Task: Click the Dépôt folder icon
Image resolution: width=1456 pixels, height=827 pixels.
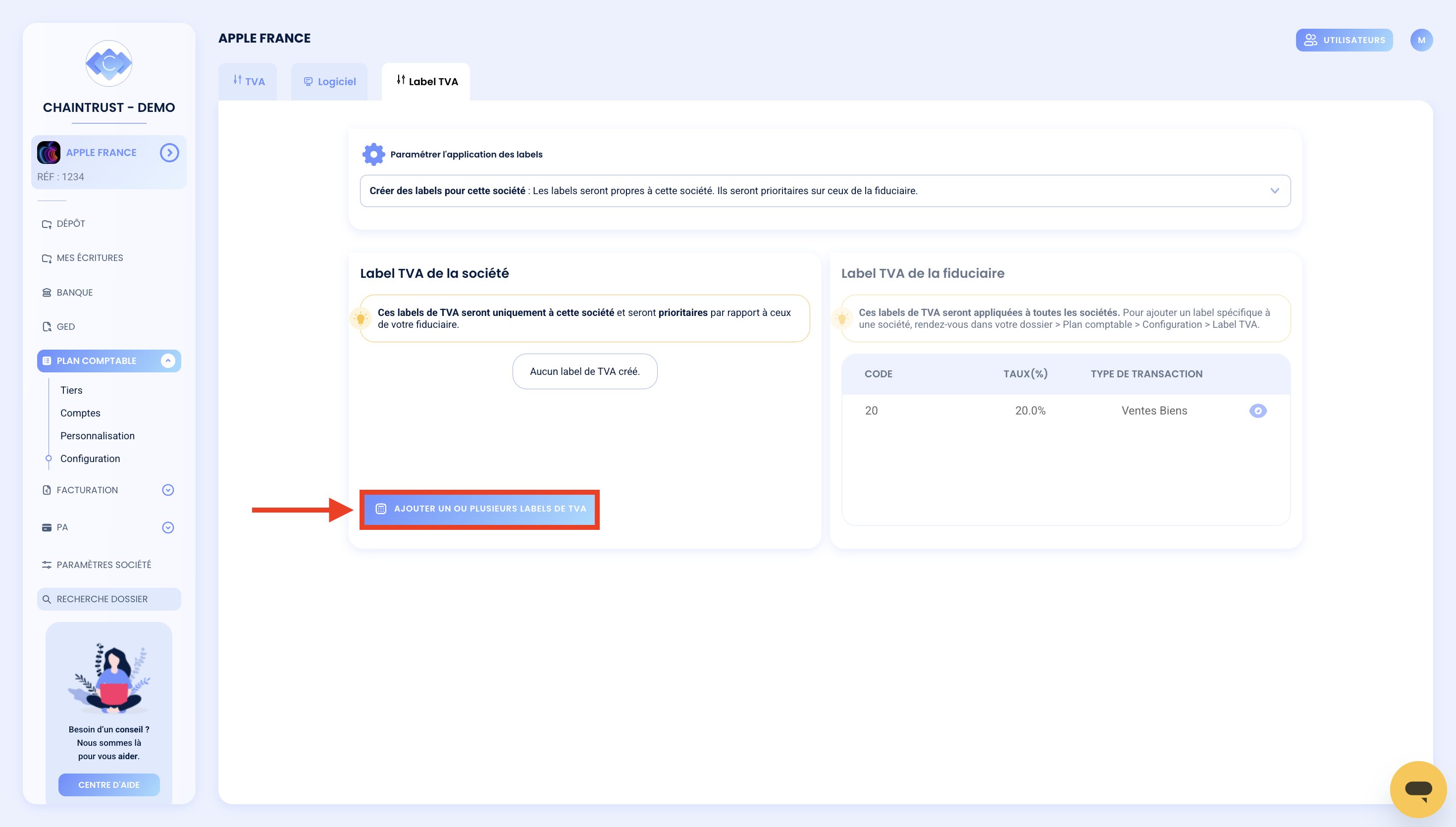Action: (47, 224)
